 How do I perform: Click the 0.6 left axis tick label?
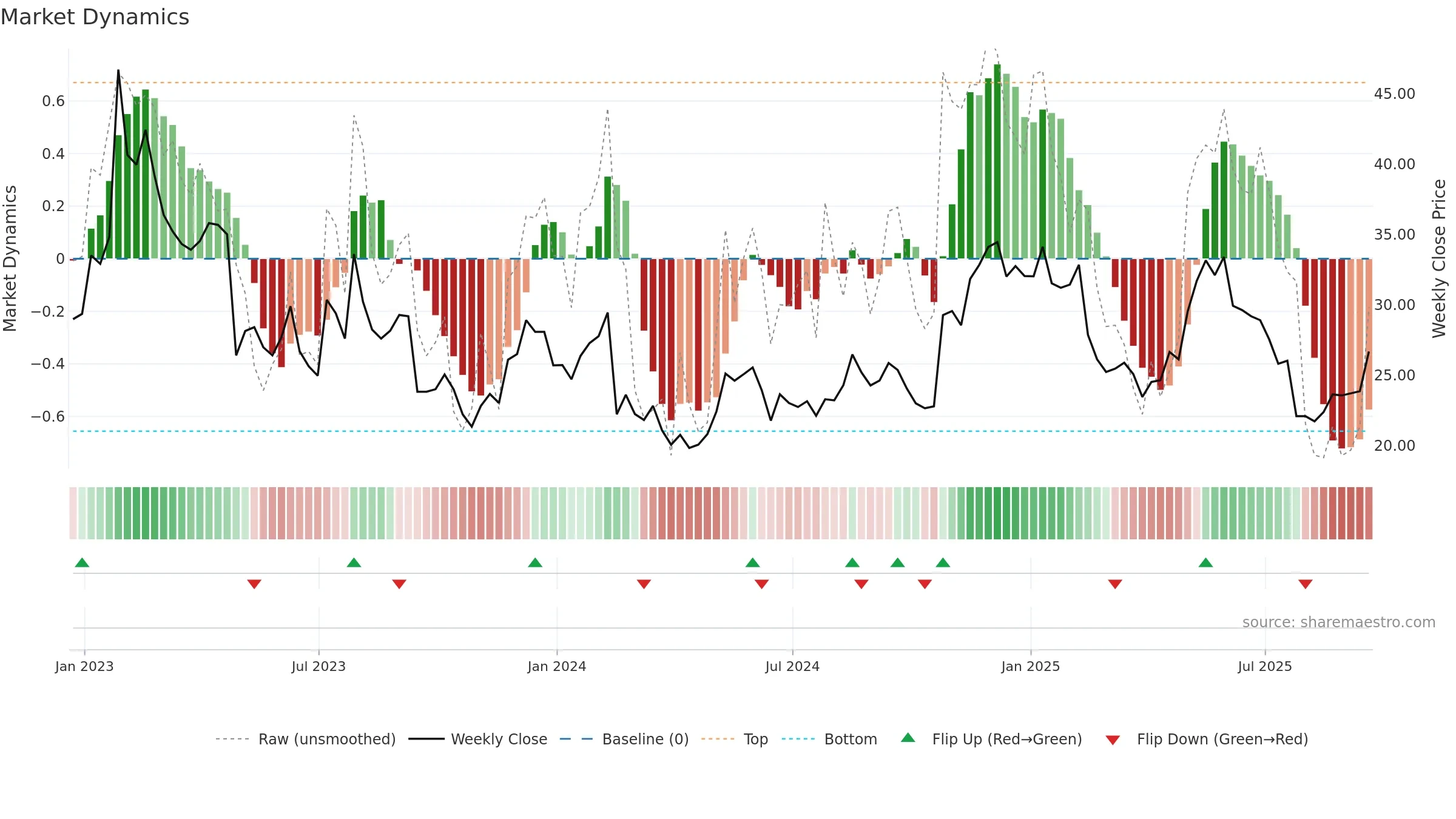tap(53, 101)
